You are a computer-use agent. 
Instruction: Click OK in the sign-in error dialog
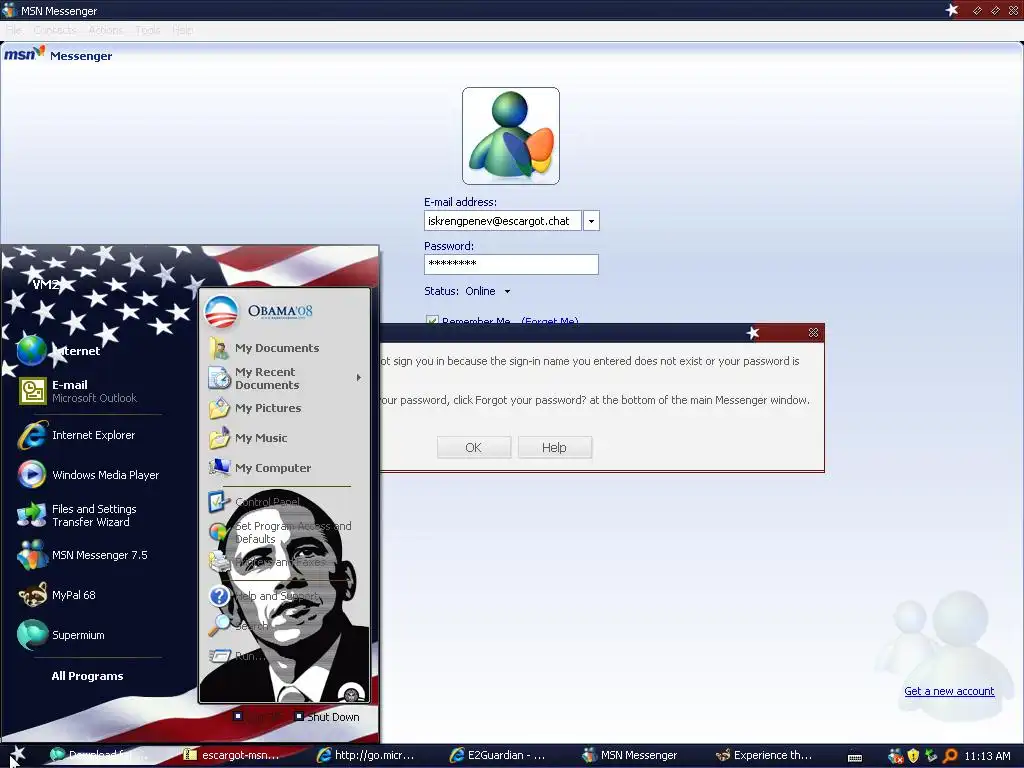473,447
